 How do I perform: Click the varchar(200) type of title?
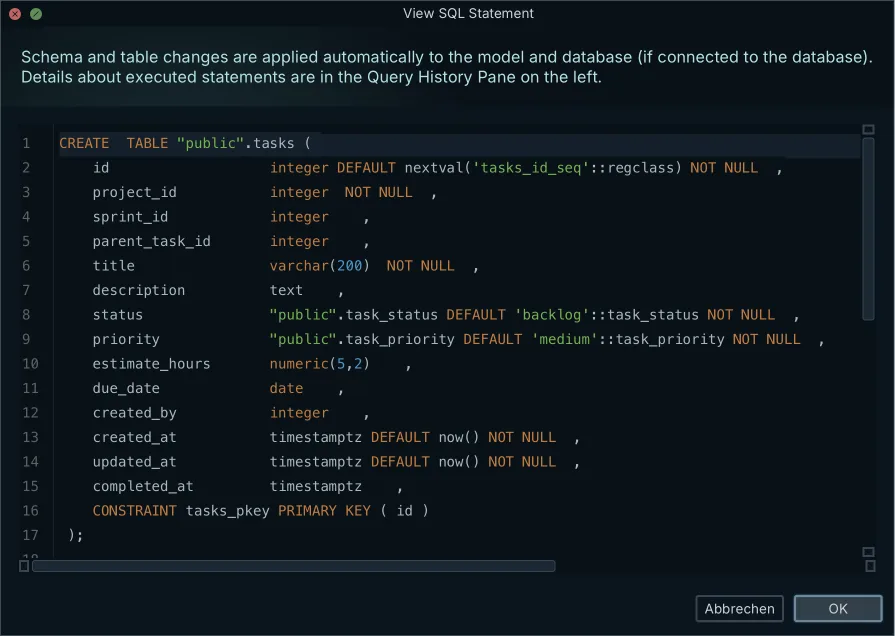(x=320, y=266)
